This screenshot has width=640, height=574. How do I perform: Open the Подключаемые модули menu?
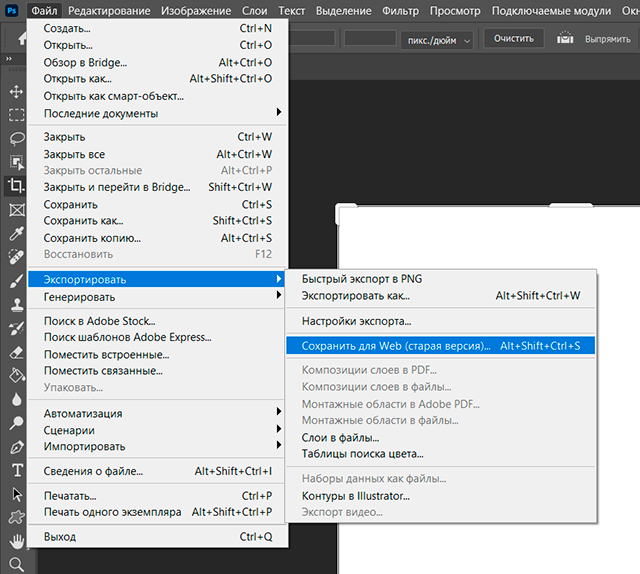pyautogui.click(x=551, y=11)
